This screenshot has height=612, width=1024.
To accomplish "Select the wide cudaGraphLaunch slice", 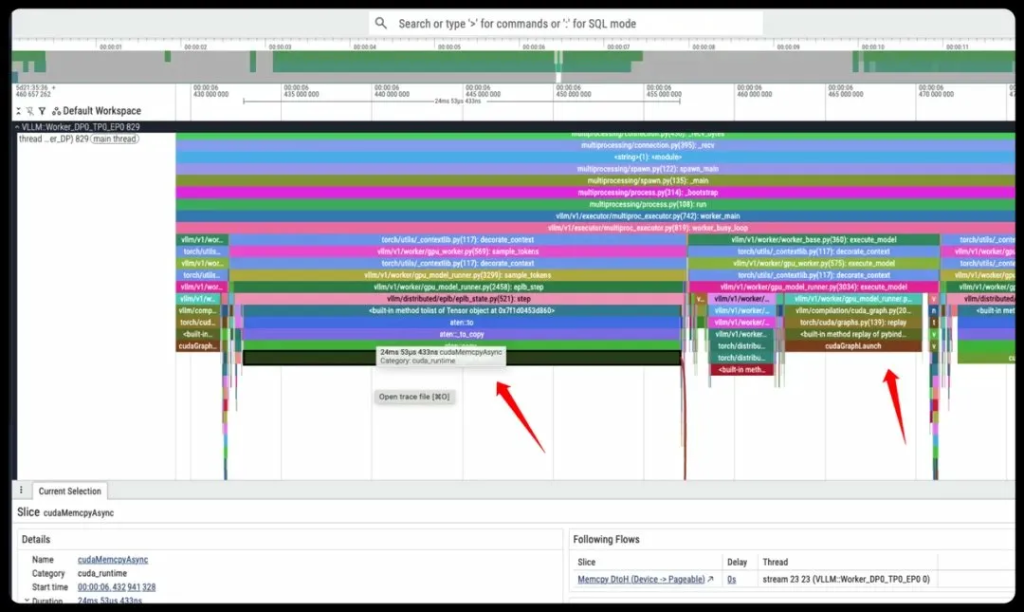I will (x=853, y=346).
